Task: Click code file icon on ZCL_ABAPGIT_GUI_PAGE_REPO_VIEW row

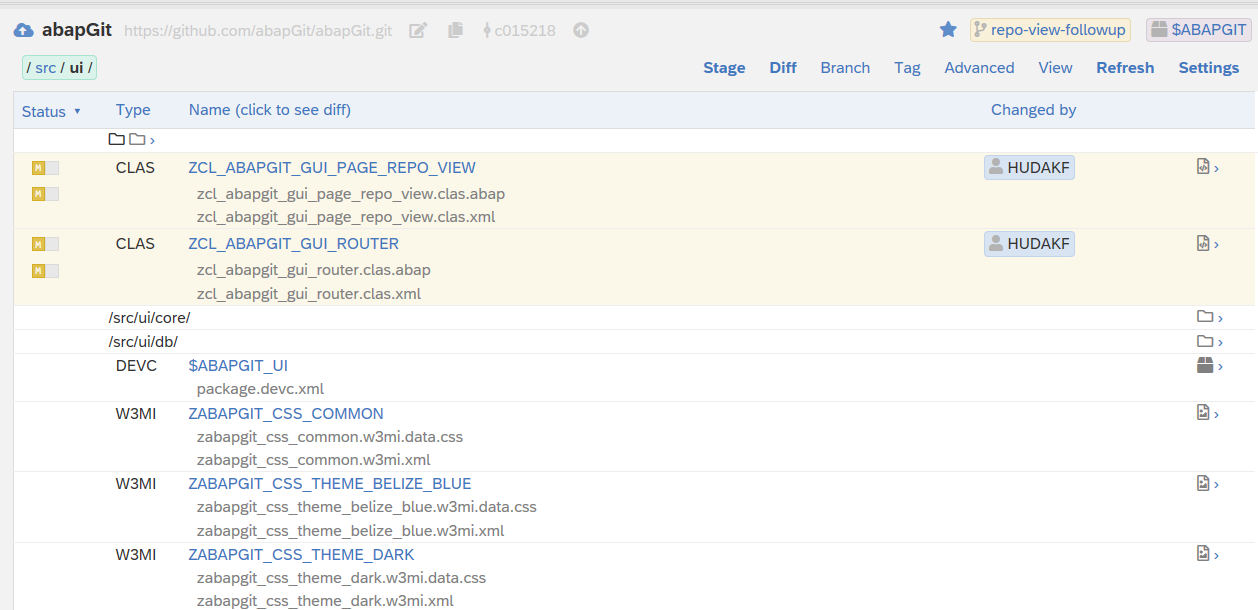Action: (x=1203, y=167)
